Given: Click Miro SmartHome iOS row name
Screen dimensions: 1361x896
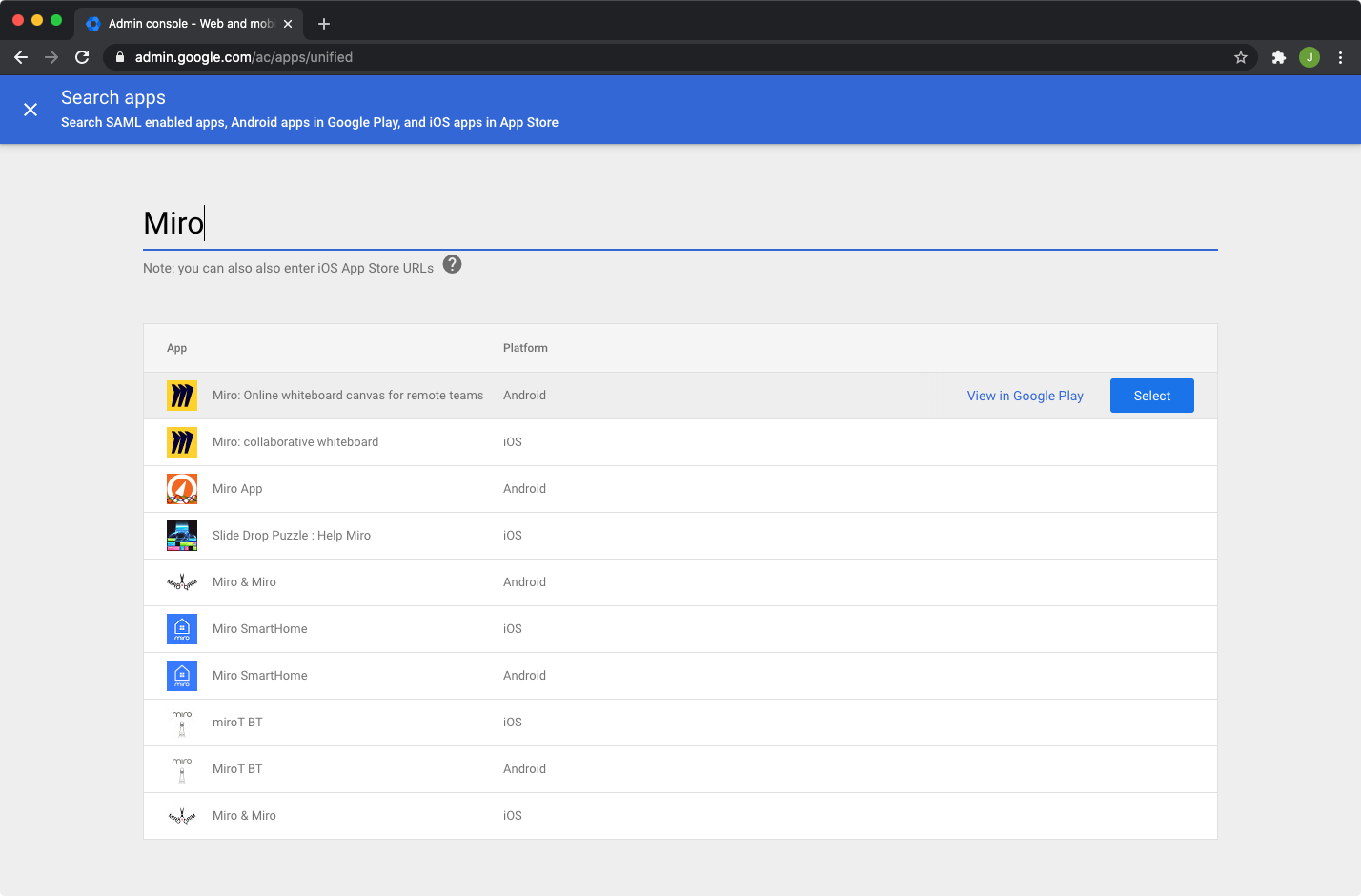Looking at the screenshot, I should [260, 629].
